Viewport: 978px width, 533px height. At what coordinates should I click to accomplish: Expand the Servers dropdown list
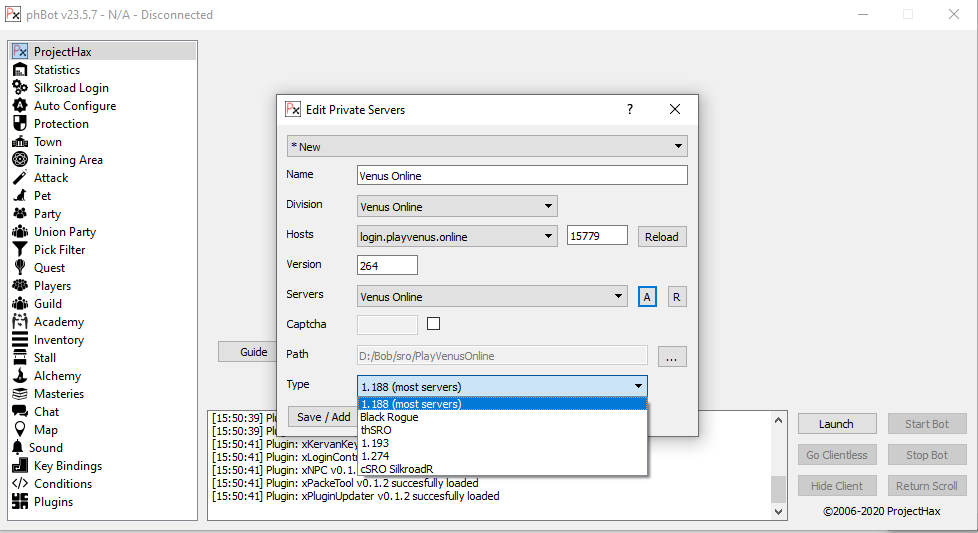(x=618, y=297)
